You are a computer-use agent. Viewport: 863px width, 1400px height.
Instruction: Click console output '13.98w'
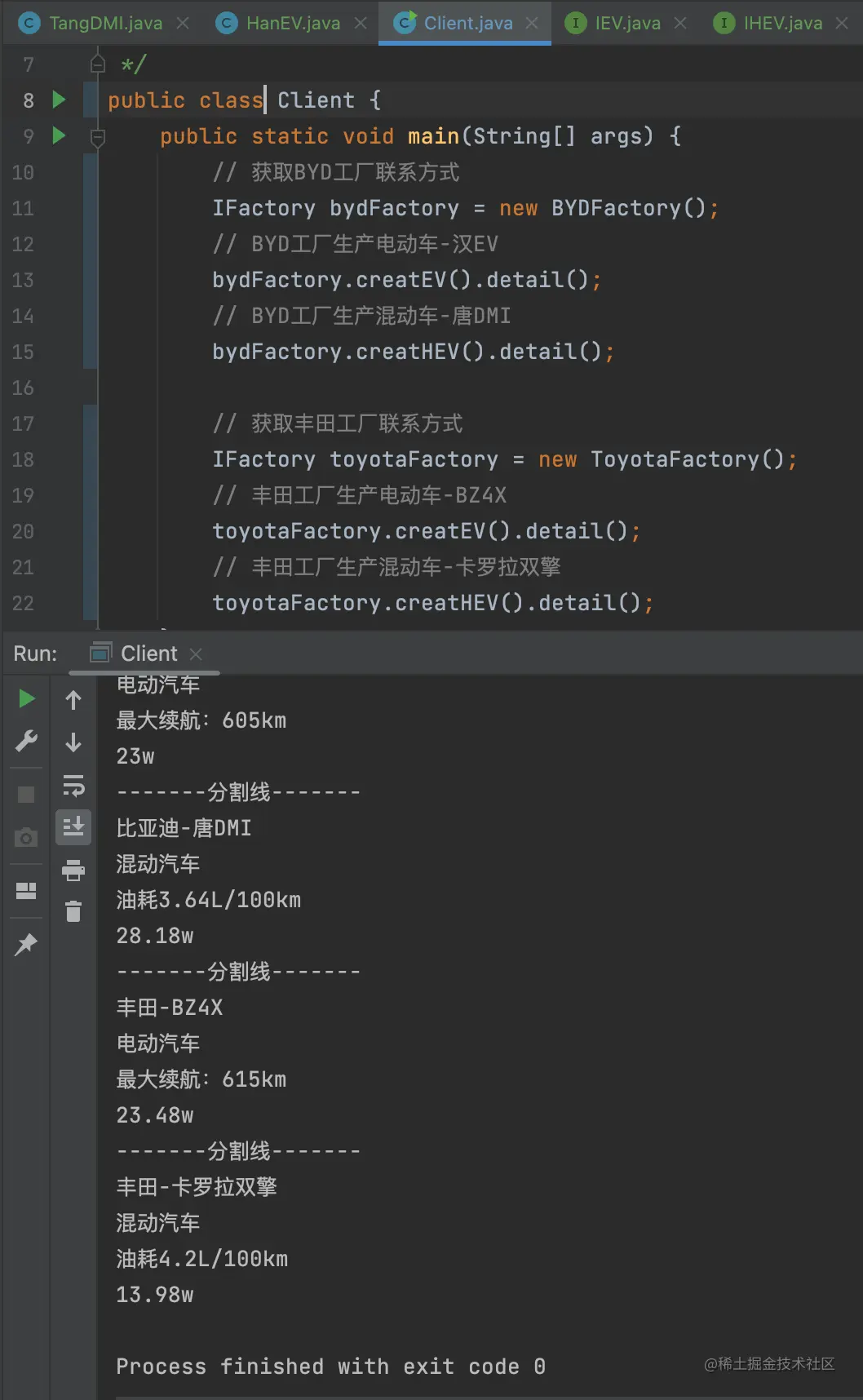pos(155,1295)
